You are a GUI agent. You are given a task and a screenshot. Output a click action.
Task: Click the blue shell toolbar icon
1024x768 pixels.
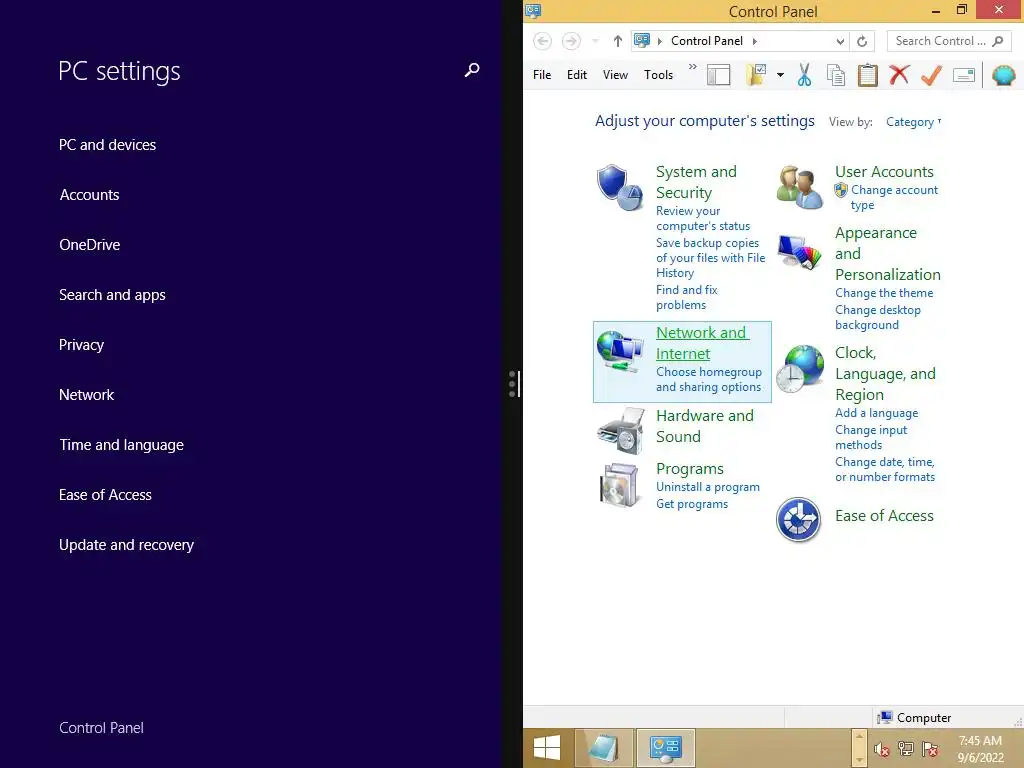coord(1003,75)
